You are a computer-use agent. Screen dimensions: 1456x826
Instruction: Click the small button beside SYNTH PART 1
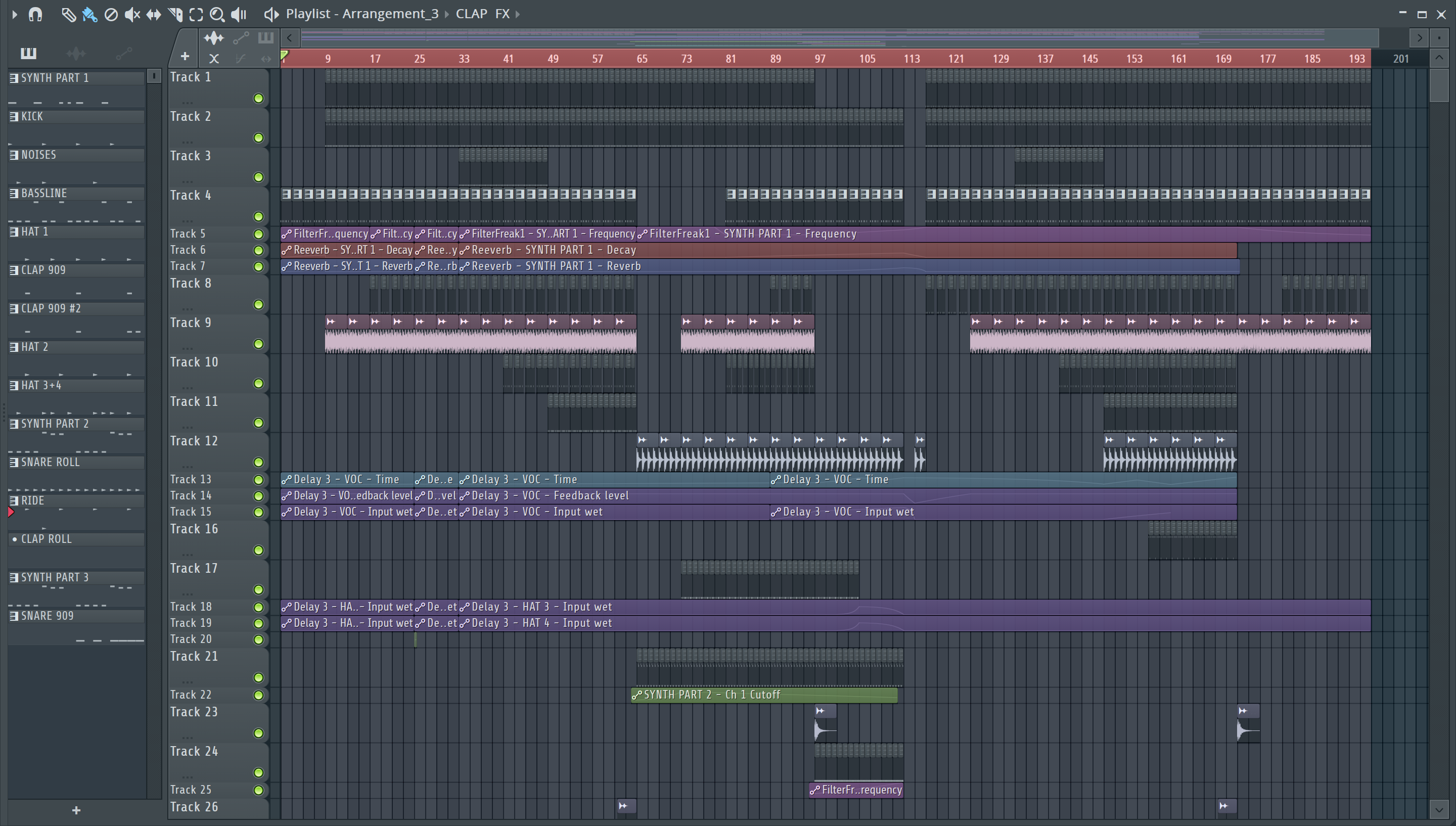[x=154, y=75]
